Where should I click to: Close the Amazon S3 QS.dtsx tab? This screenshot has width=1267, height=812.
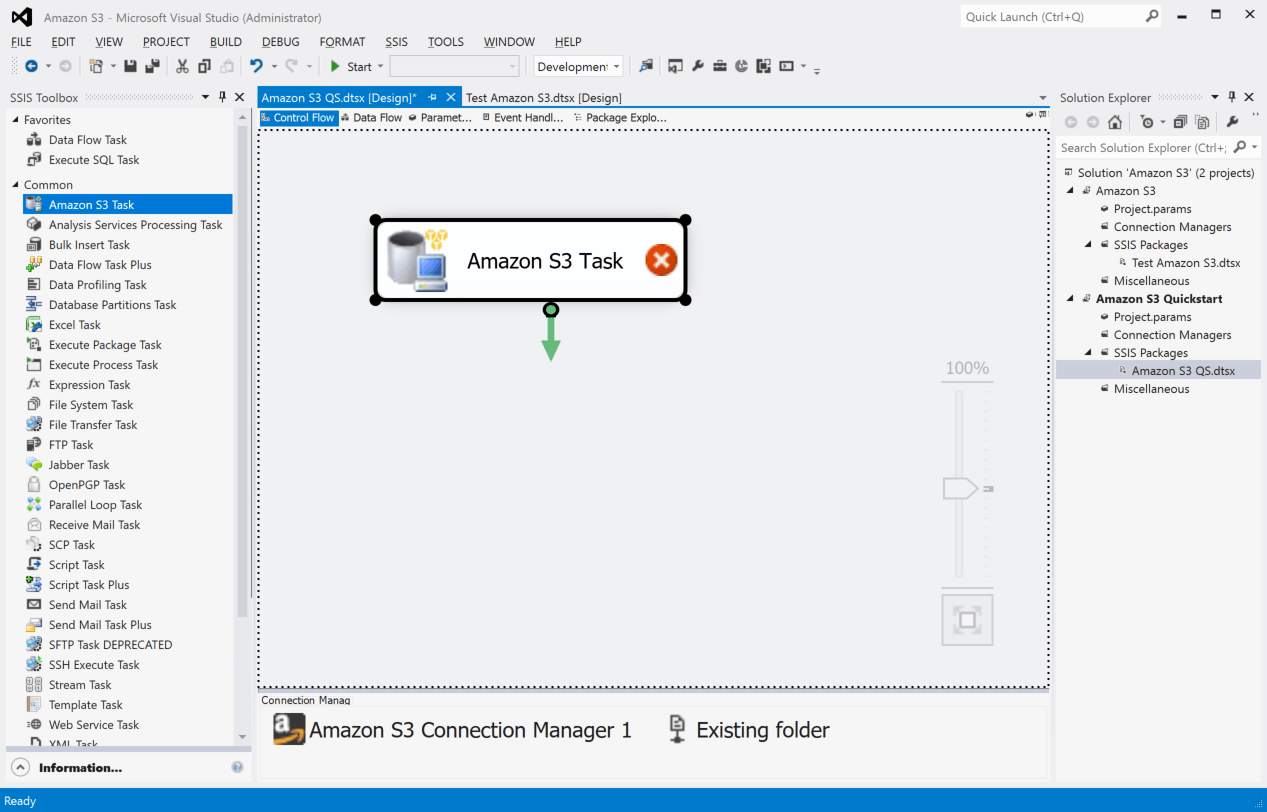(451, 97)
